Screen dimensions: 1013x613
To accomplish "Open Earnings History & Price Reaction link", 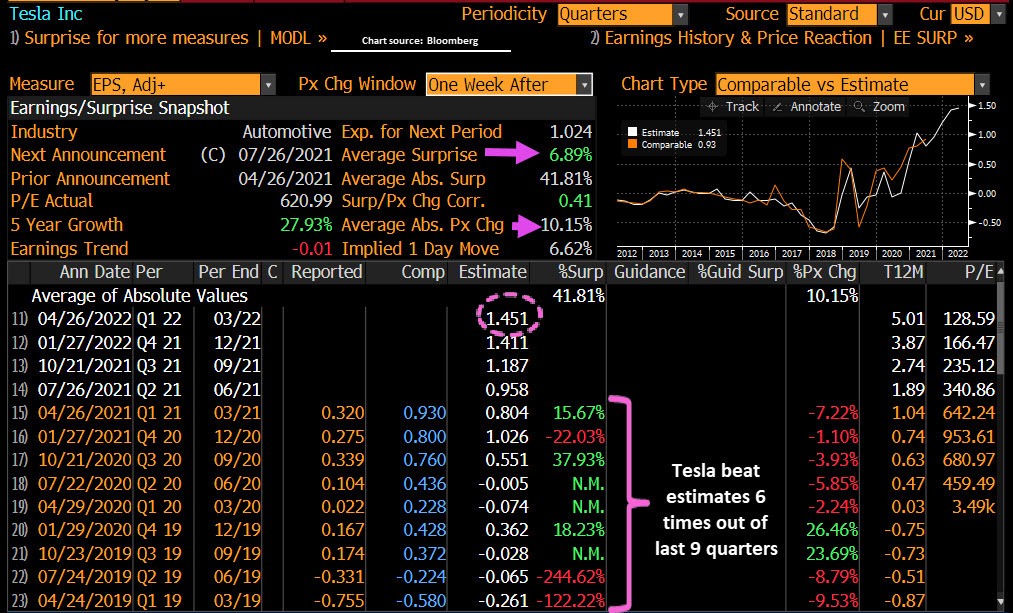I will tap(781, 38).
